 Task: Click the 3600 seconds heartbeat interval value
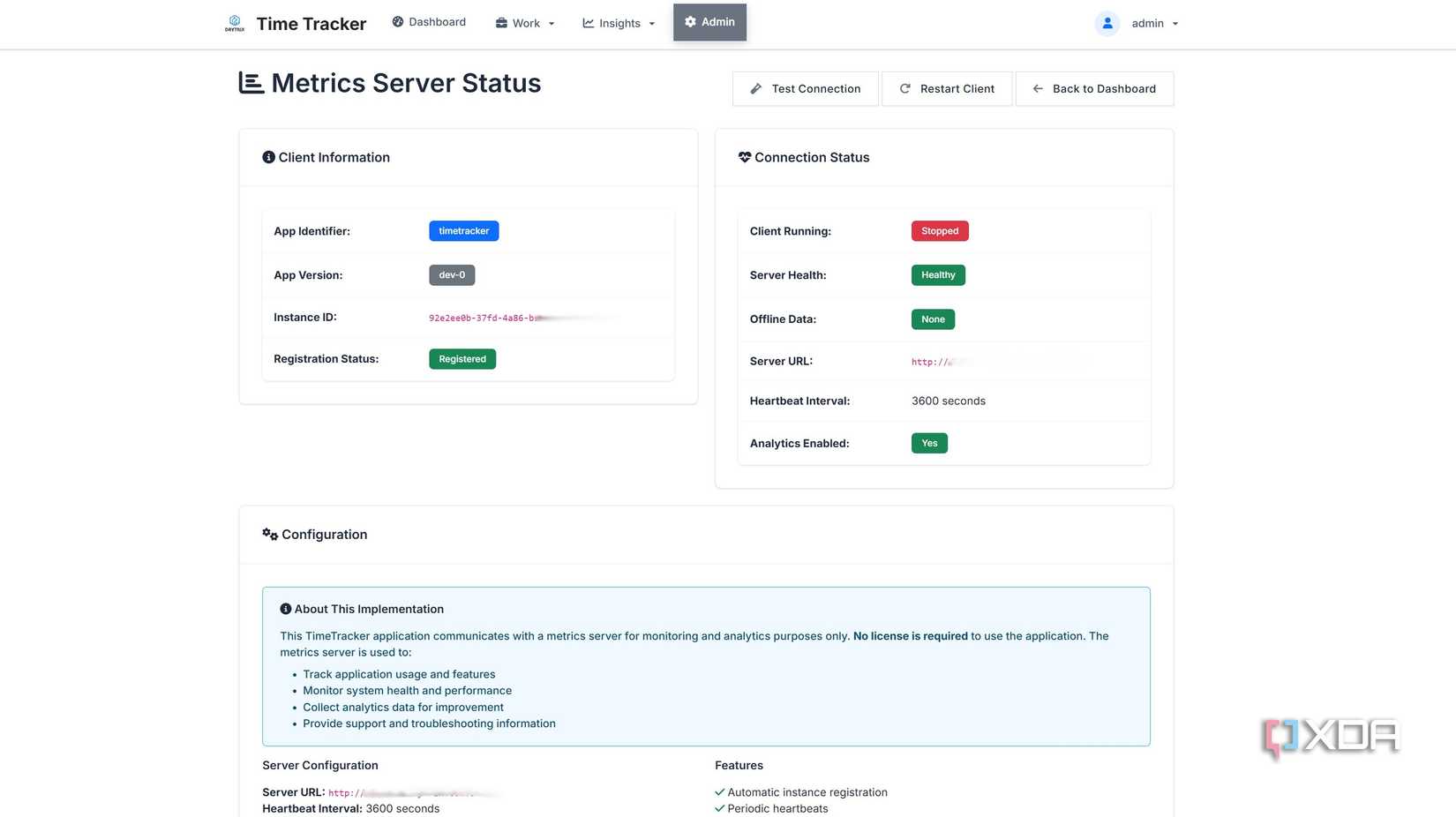(x=949, y=401)
